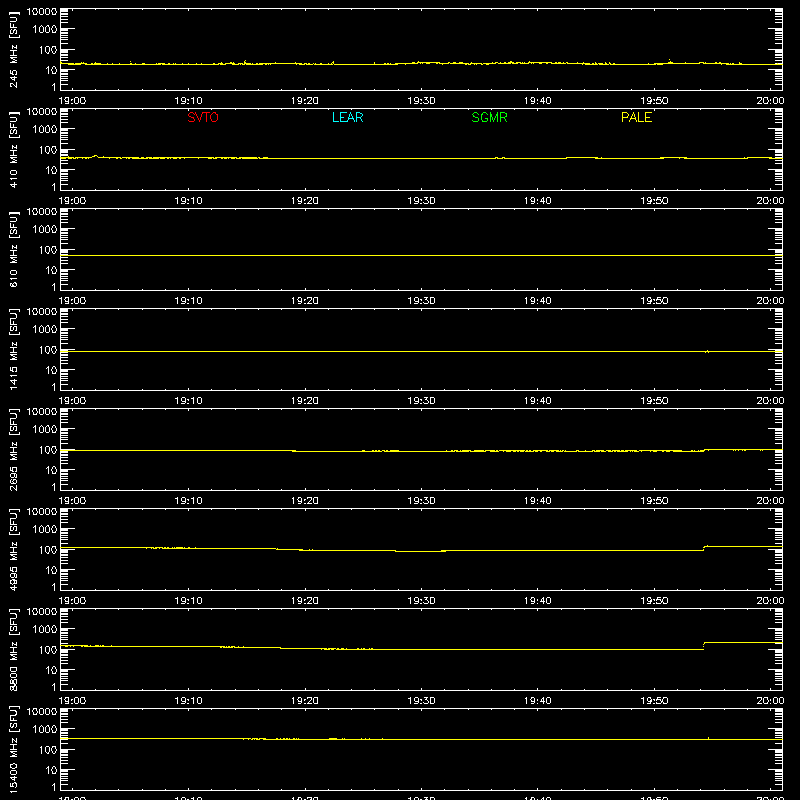Select the 2695 MHz [SFU] axis title
Screen dimensions: 800x800
pos(13,449)
